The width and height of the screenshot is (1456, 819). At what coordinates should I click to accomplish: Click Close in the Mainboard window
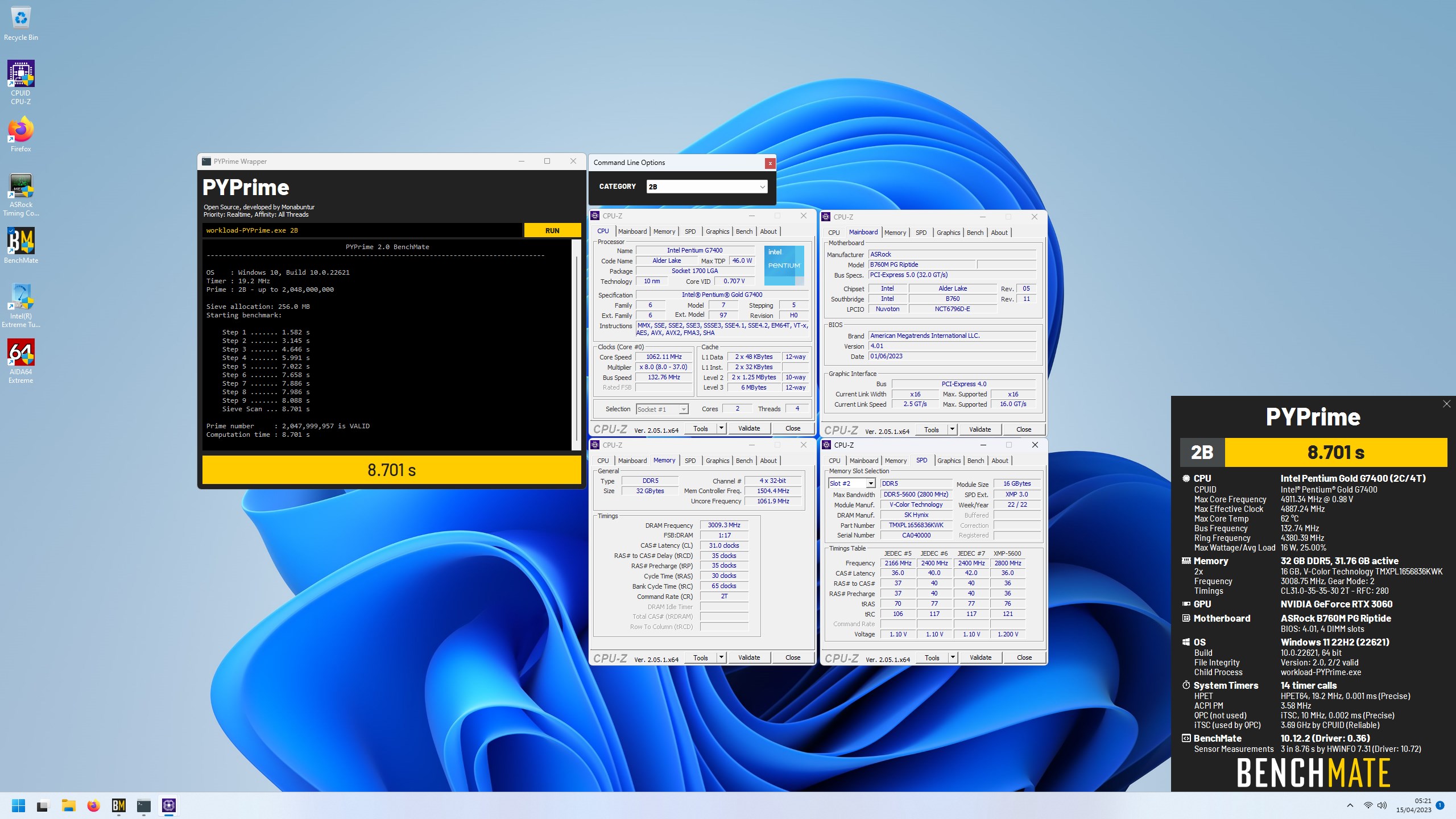[x=1024, y=430]
